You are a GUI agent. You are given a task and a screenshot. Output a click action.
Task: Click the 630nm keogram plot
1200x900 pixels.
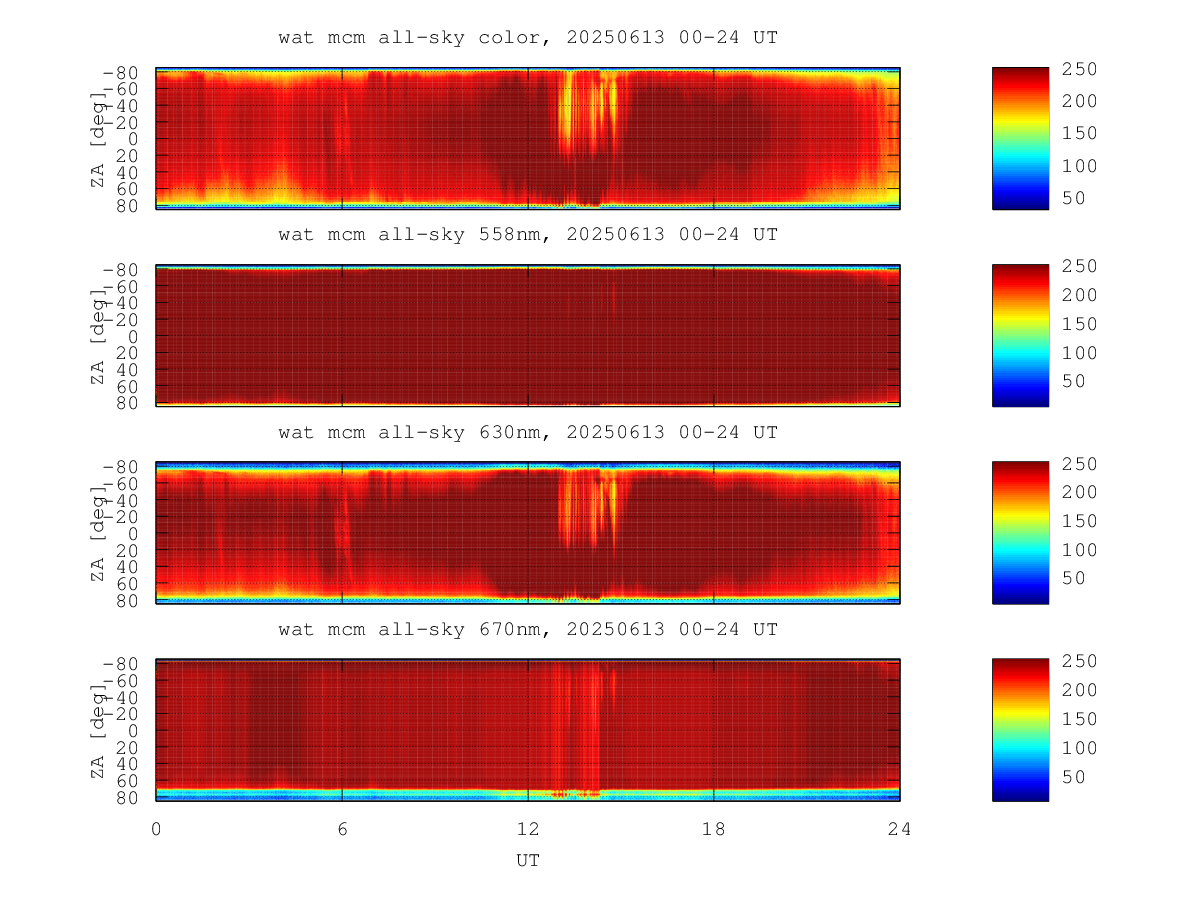528,533
